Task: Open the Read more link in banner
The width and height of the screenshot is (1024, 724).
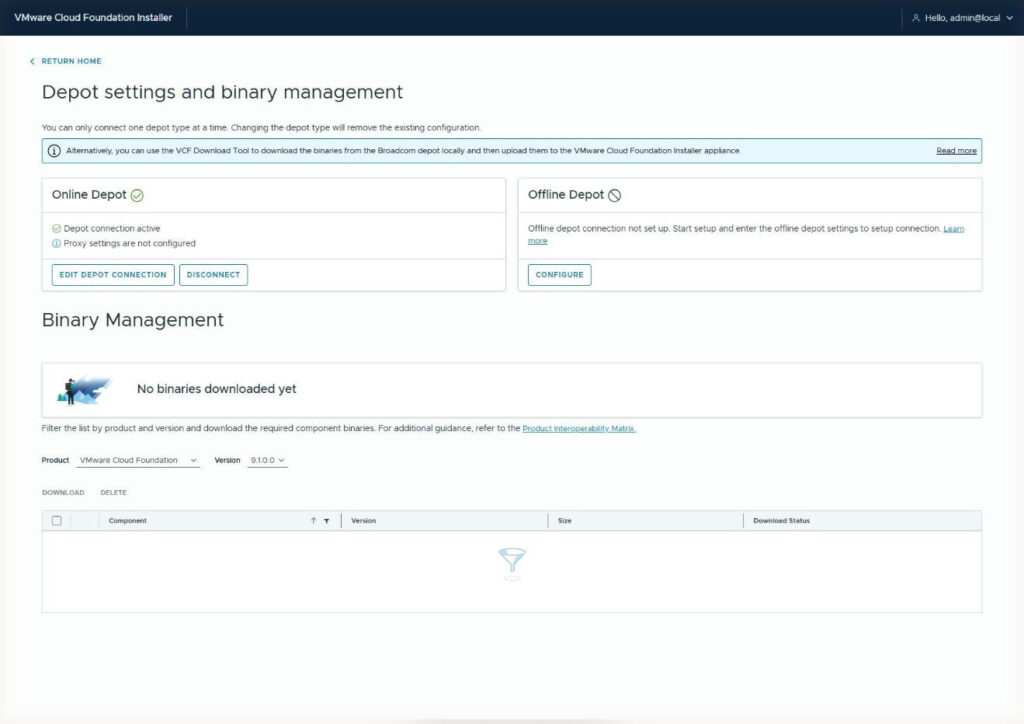Action: [x=956, y=151]
